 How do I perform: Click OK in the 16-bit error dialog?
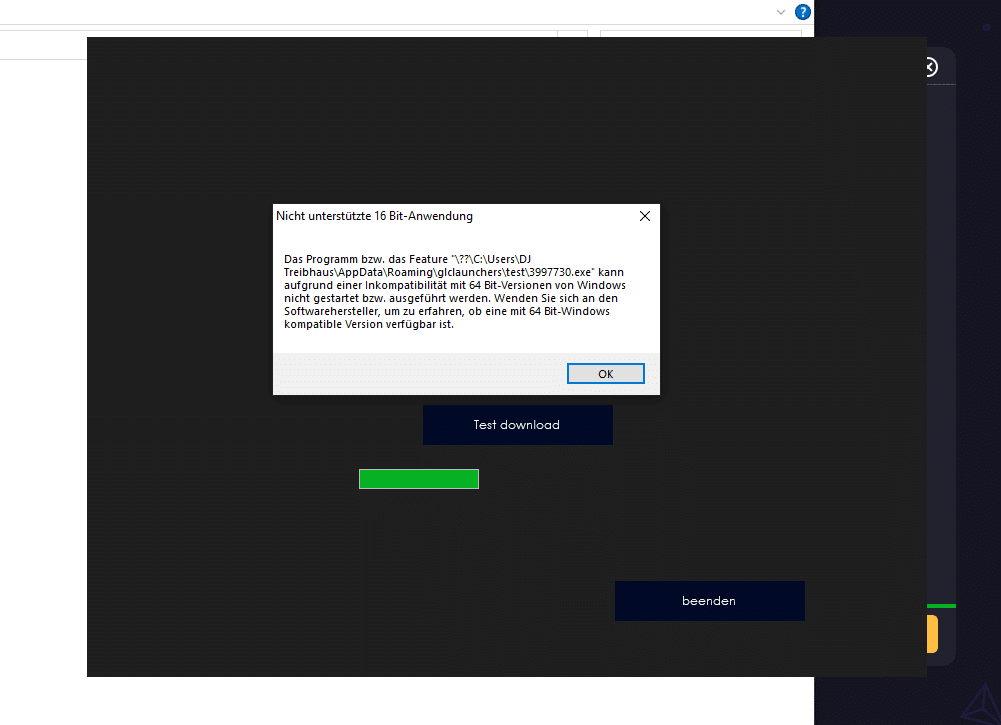pos(605,373)
